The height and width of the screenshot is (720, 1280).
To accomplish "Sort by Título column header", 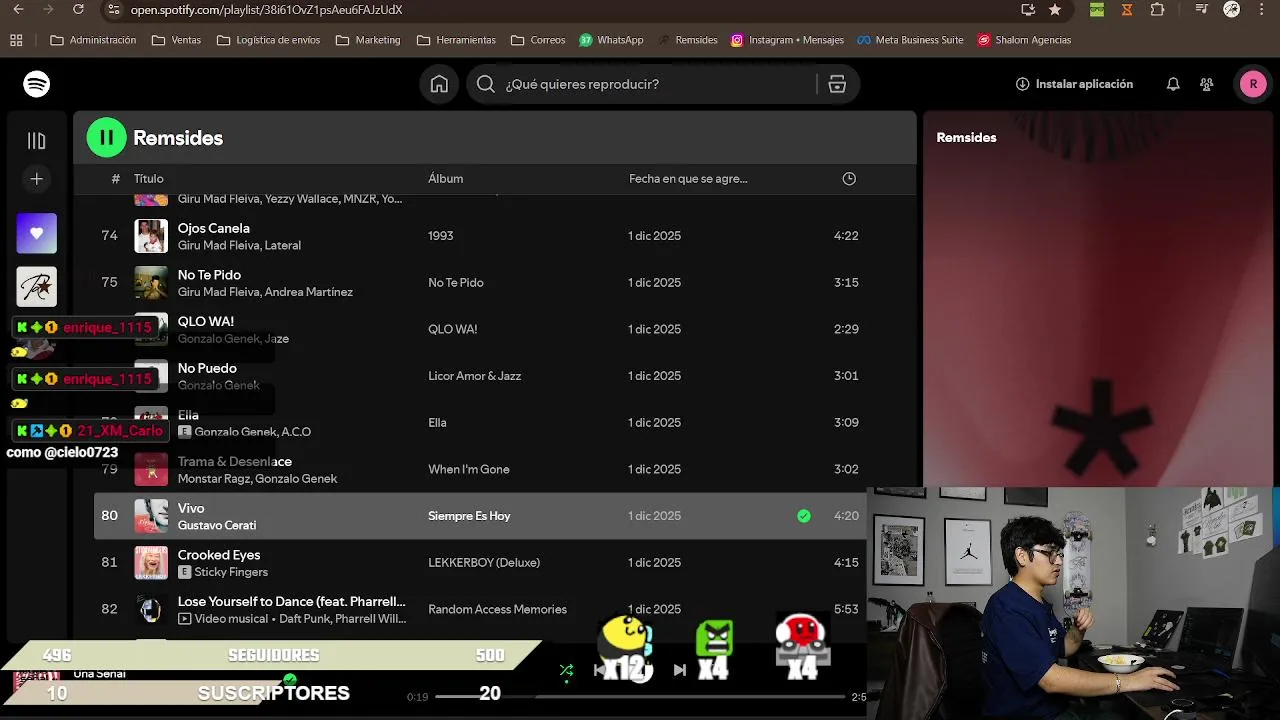I will point(149,179).
